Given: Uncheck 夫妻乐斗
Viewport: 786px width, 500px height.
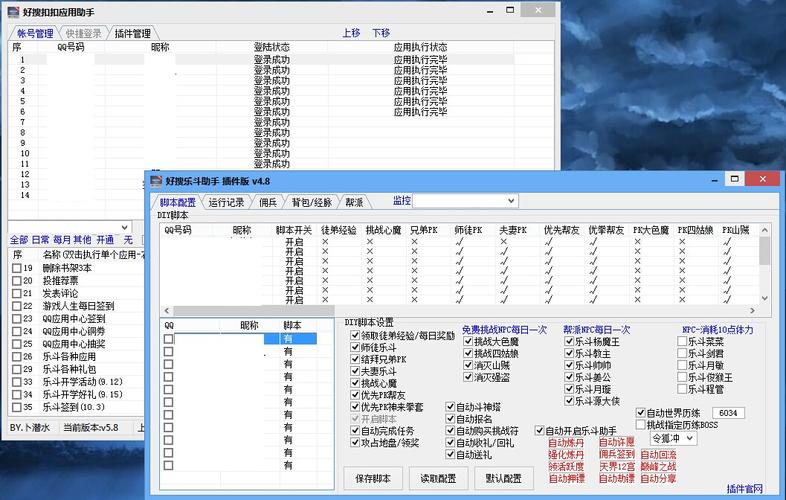Looking at the screenshot, I should (355, 371).
